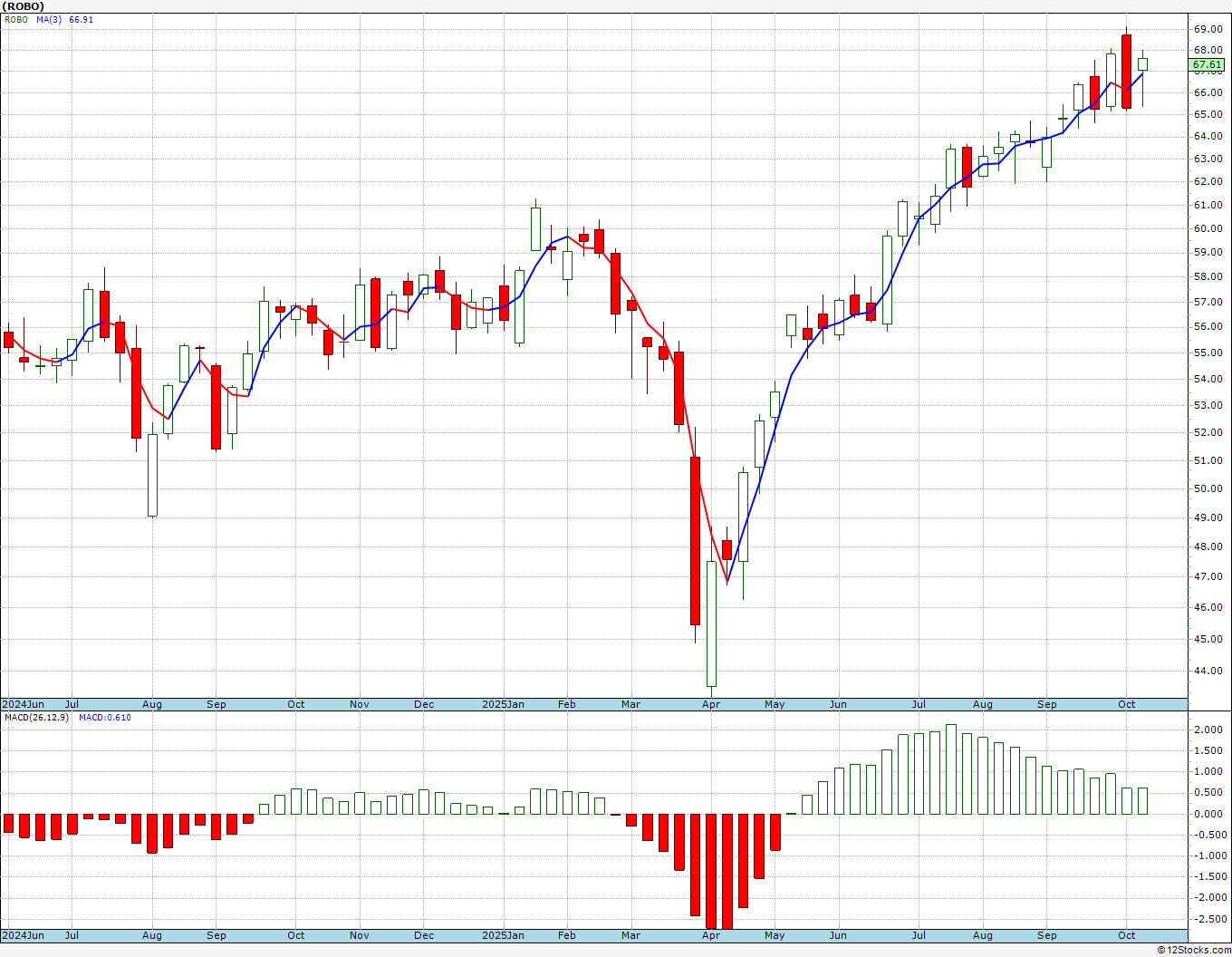This screenshot has width=1232, height=957.
Task: Click 2025Jan on the MACD panel date axis
Action: 504,935
